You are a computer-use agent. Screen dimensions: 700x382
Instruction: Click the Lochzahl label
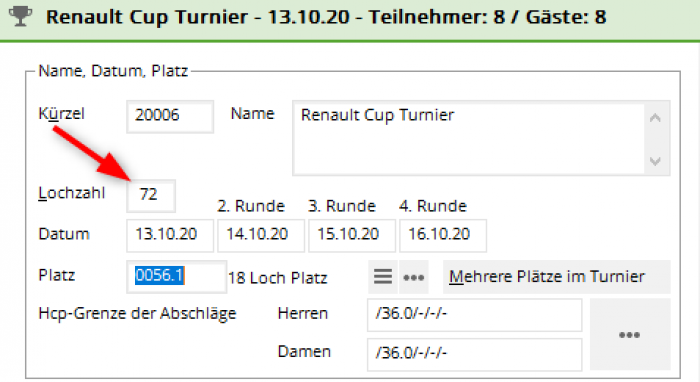(71, 194)
